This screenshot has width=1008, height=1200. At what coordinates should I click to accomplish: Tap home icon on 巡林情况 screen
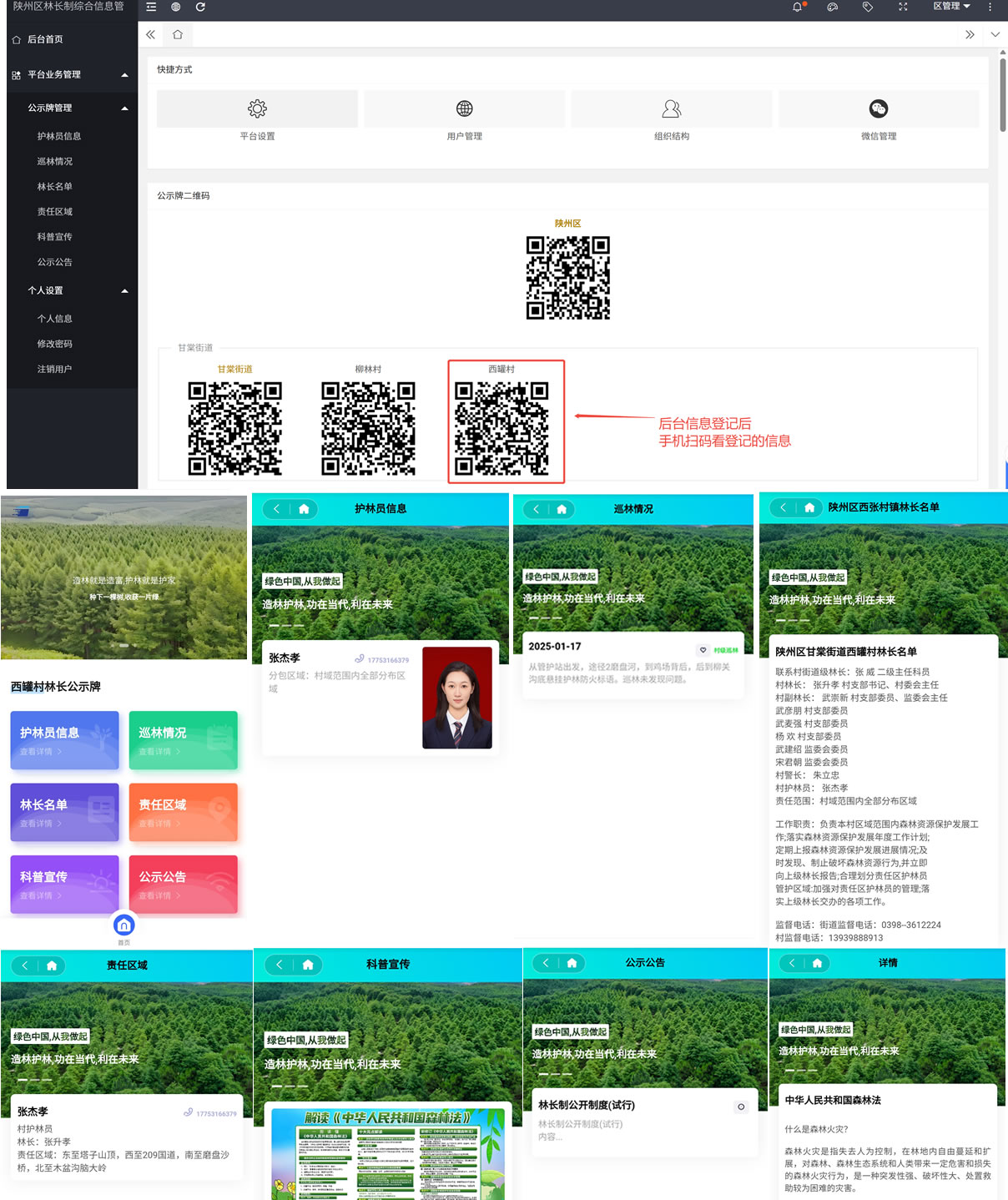pos(562,509)
